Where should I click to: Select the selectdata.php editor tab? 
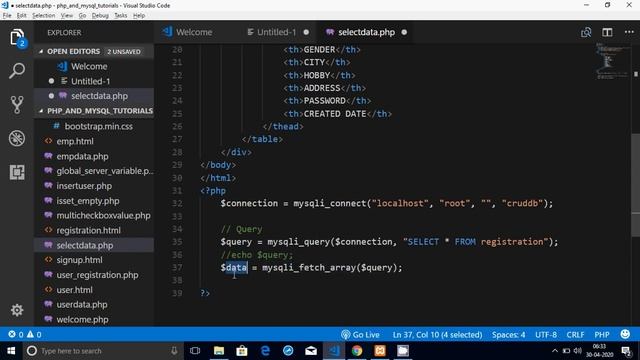[x=366, y=32]
